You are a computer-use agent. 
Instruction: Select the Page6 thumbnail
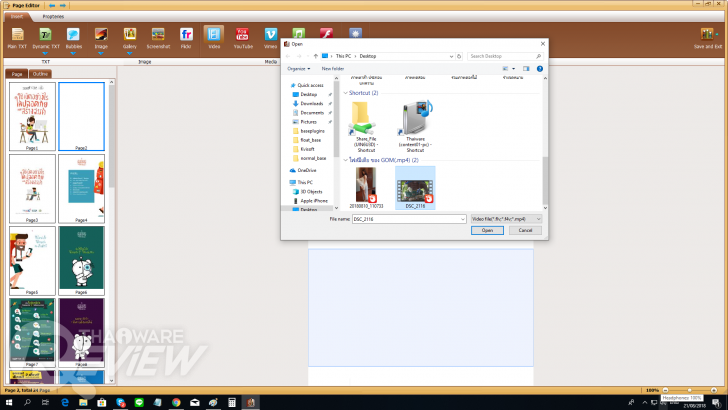tap(81, 260)
